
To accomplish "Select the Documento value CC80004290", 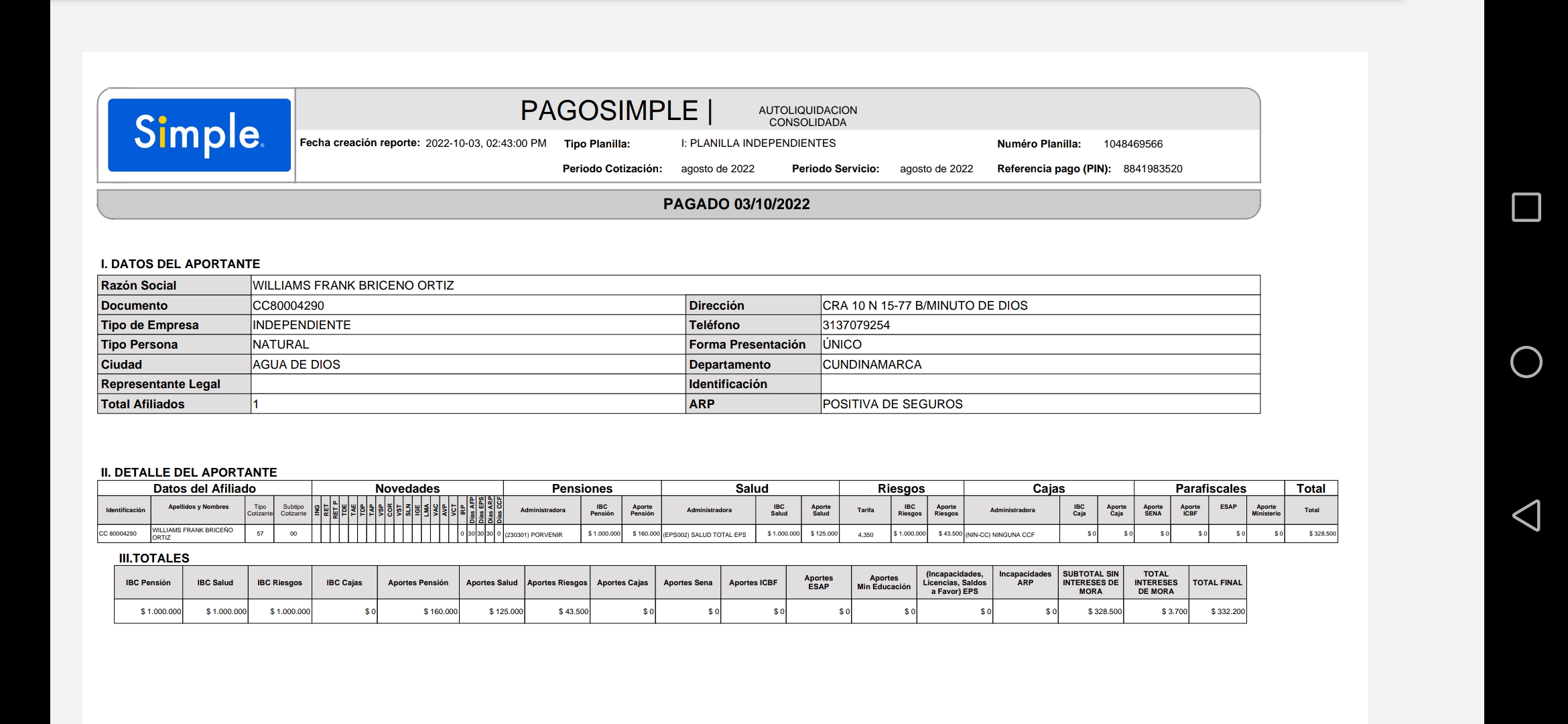I will coord(288,306).
